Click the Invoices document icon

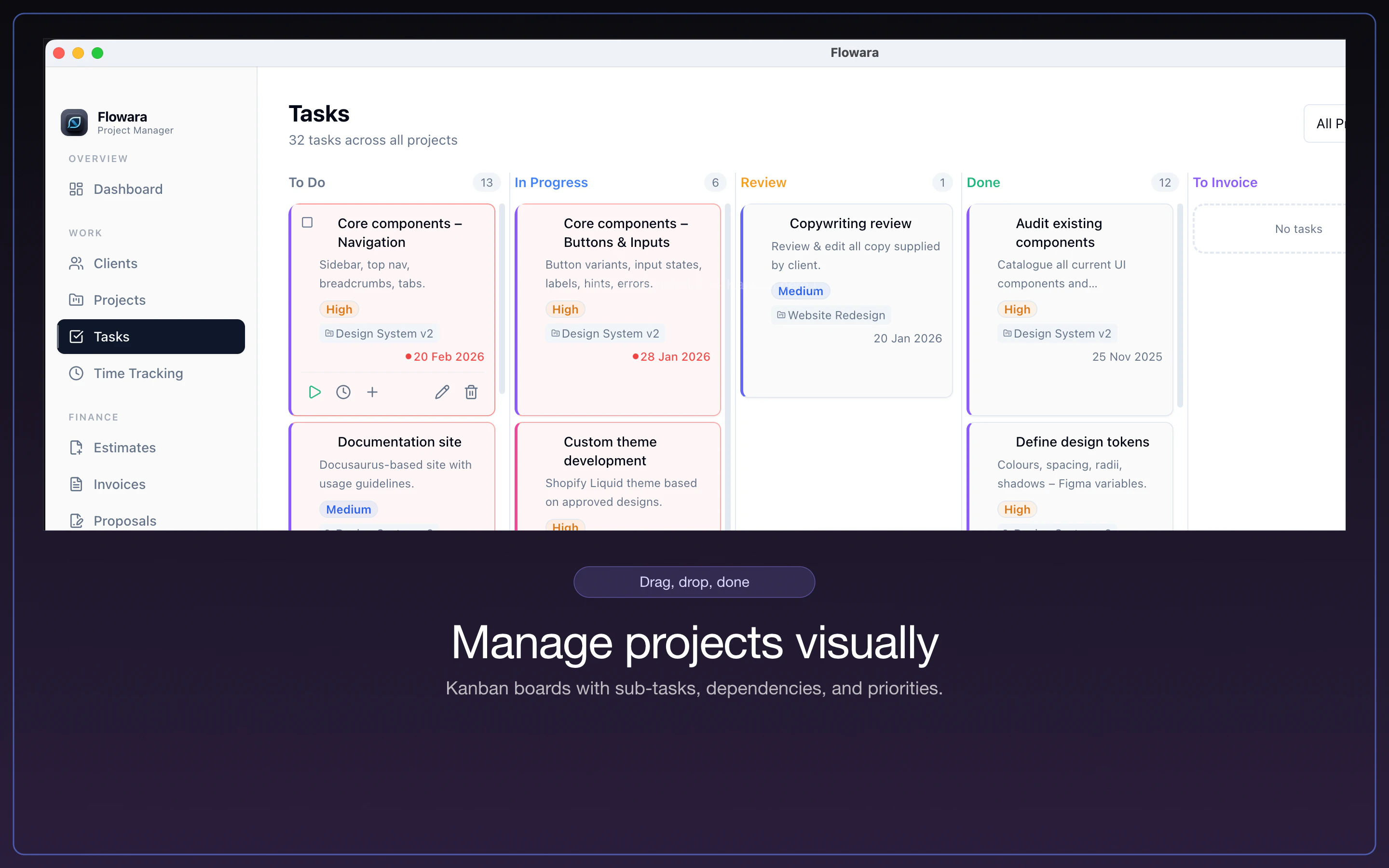click(76, 484)
